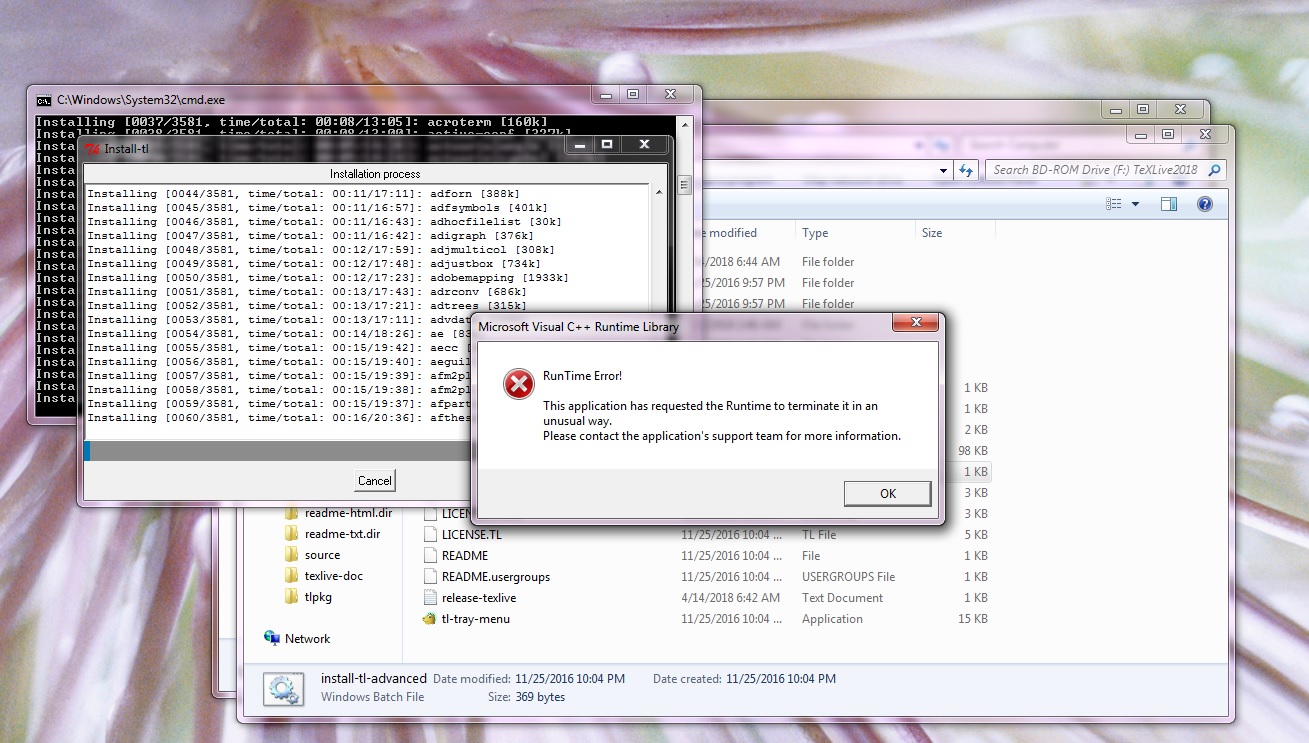This screenshot has width=1309, height=743.
Task: Click the cmd.exe vertical scrollbar thumb
Action: pyautogui.click(x=685, y=185)
